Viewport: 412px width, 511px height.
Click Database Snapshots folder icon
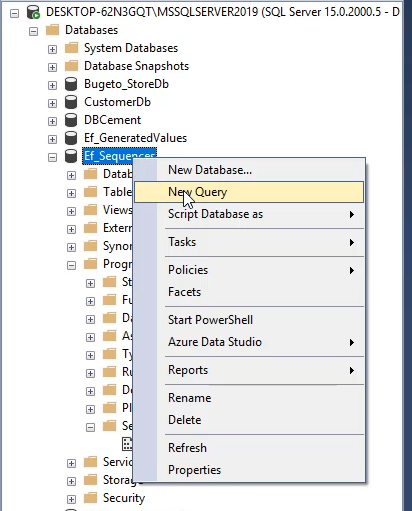pos(71,66)
